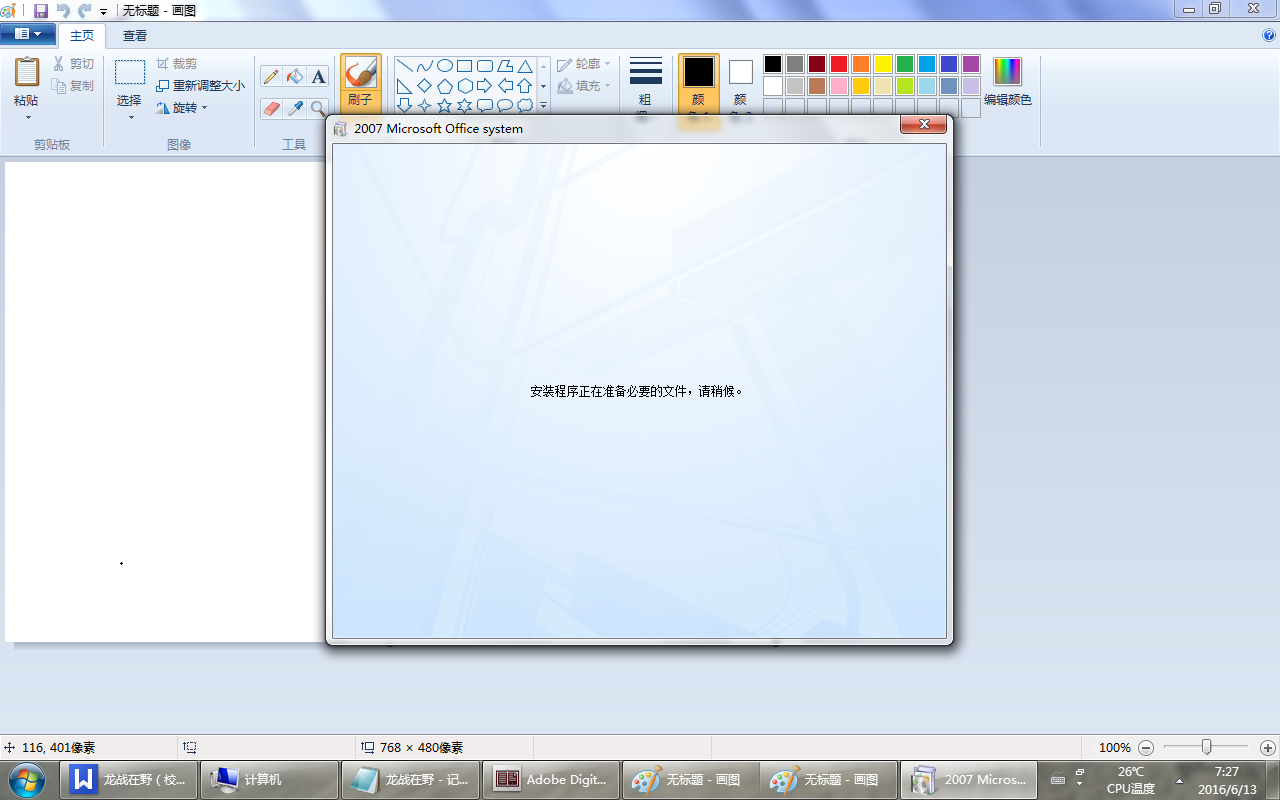Open the Windows Start menu

26,779
